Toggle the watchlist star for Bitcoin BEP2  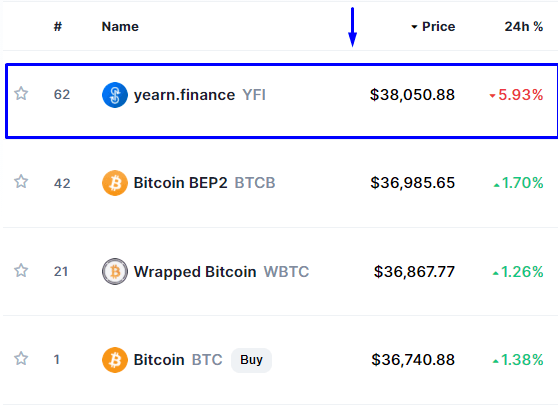[x=21, y=181]
